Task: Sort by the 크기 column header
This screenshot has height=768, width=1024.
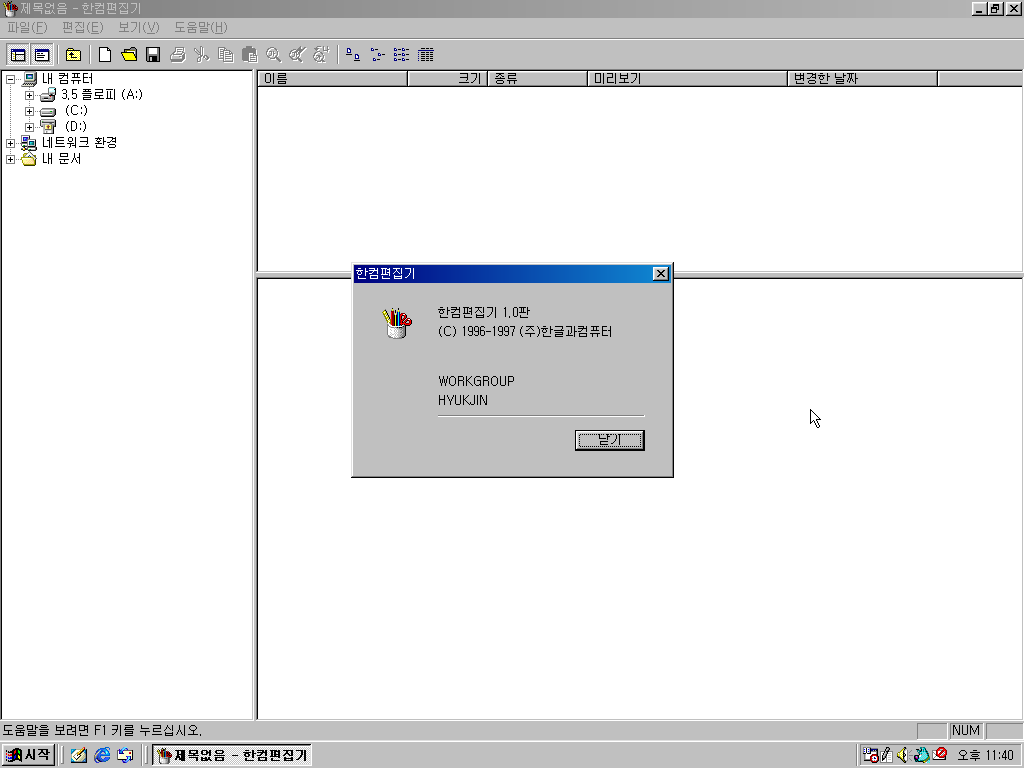Action: click(x=447, y=79)
